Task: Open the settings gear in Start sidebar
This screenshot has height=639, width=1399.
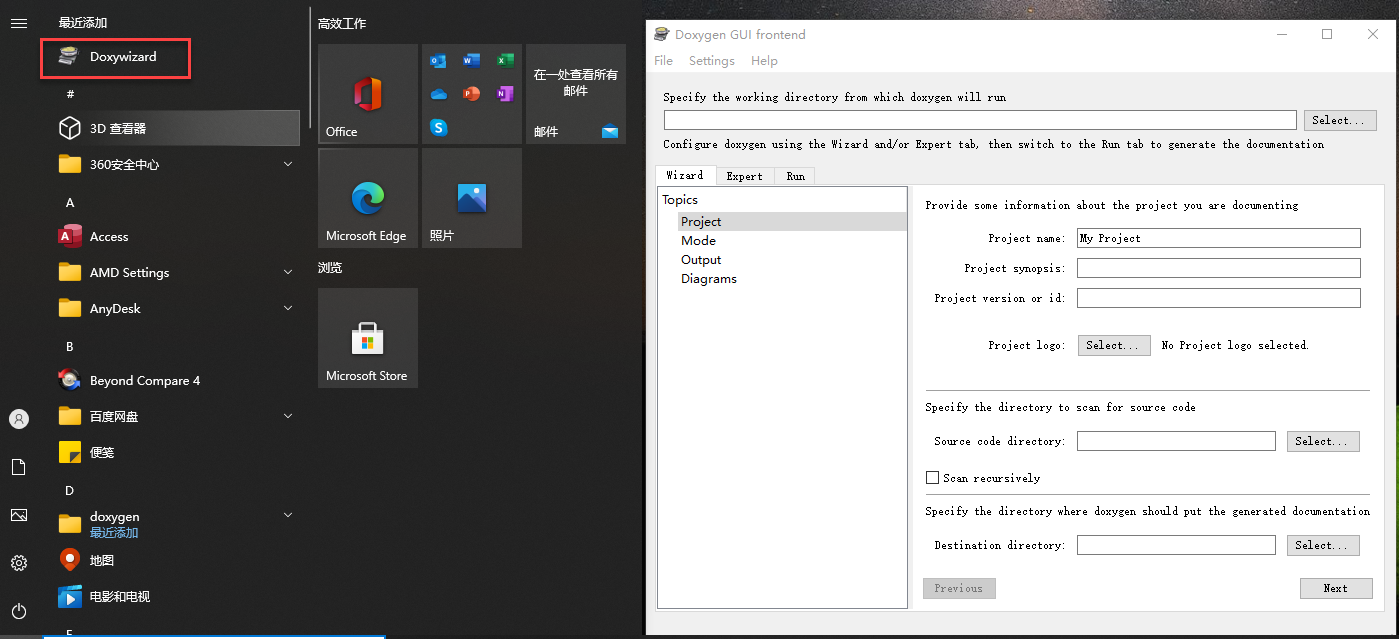Action: coord(19,563)
